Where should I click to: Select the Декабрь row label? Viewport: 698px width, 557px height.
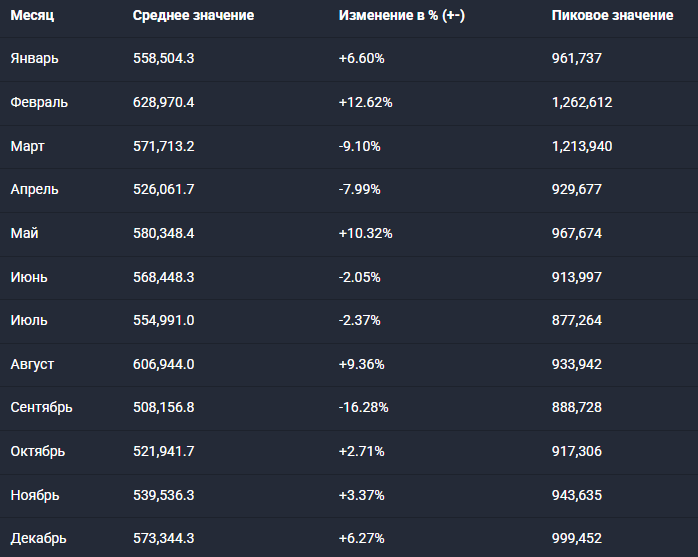39,538
